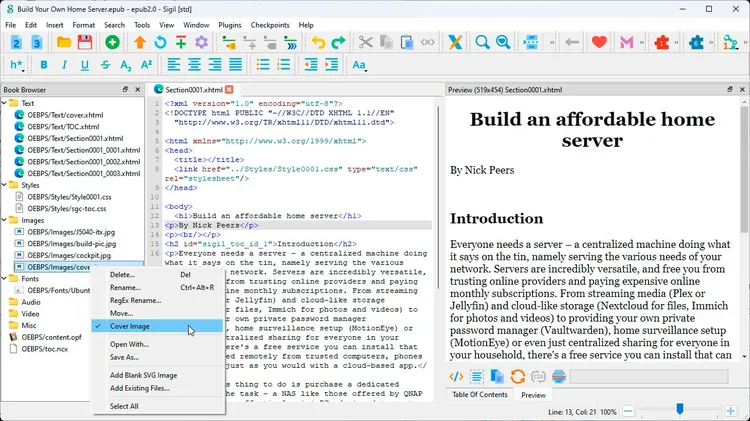Insert a bulleted list
Viewport: 750px width, 421px height.
coord(263,65)
